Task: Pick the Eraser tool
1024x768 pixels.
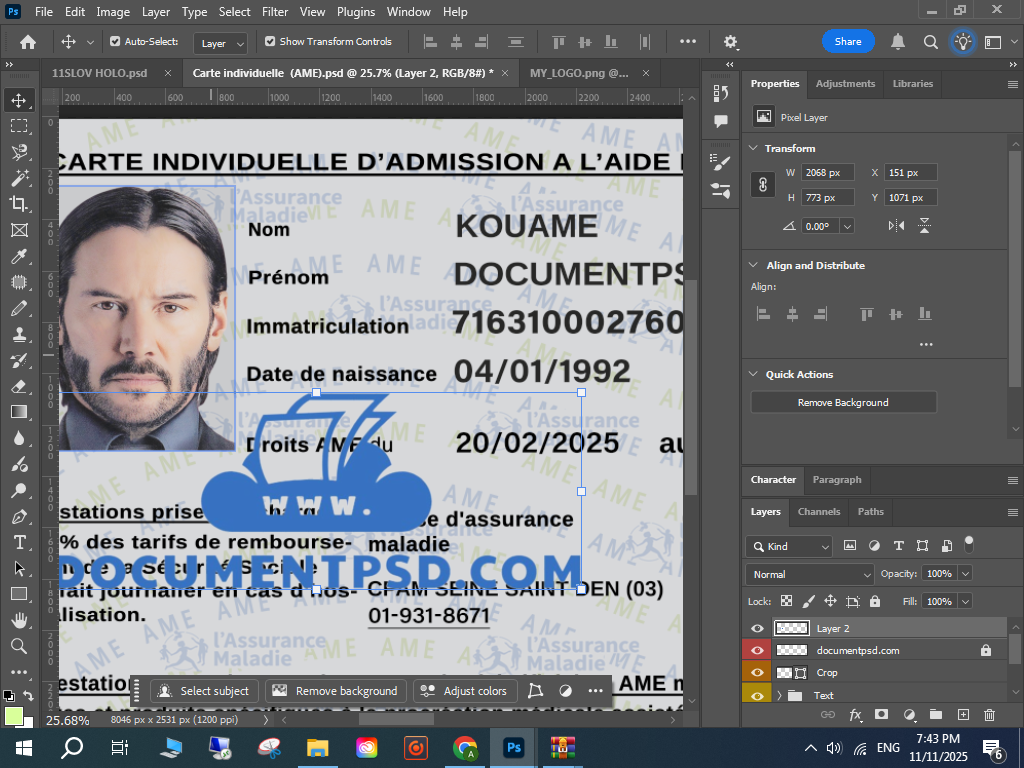Action: 19,386
